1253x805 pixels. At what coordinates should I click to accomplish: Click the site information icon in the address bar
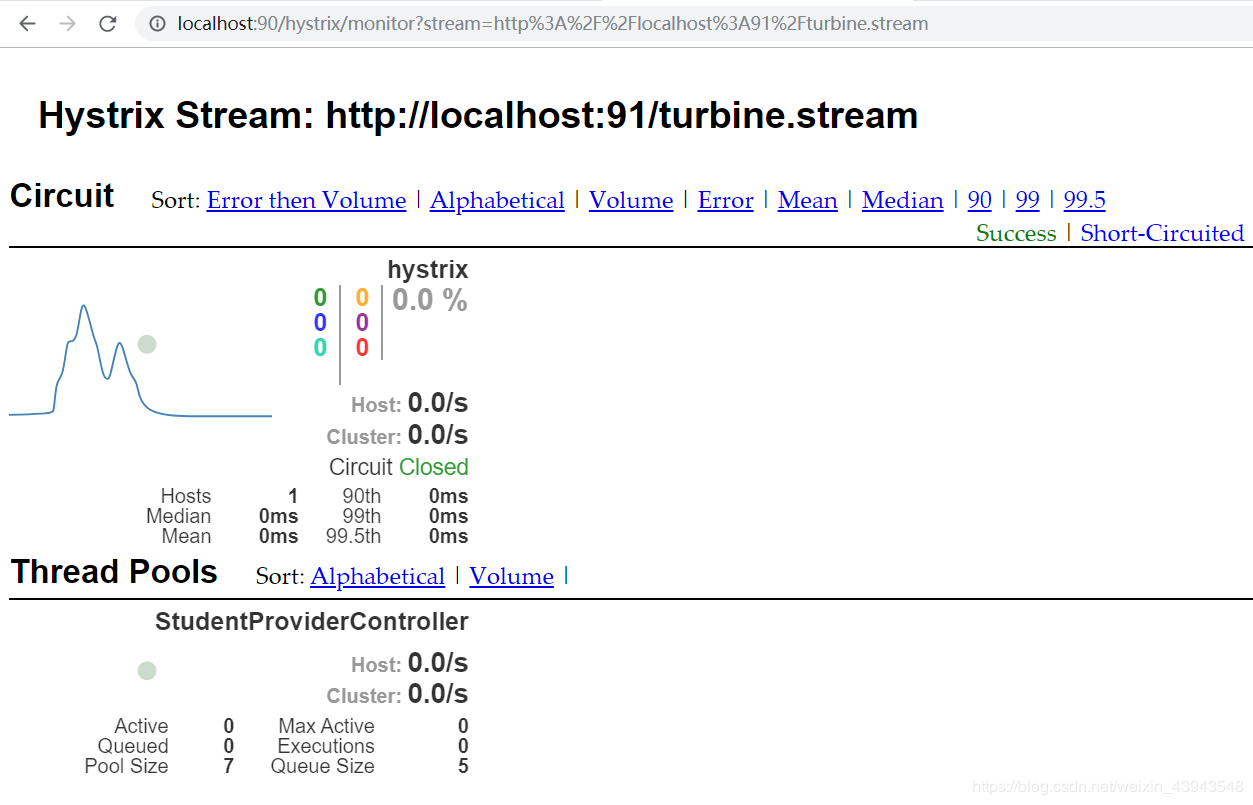[x=157, y=24]
